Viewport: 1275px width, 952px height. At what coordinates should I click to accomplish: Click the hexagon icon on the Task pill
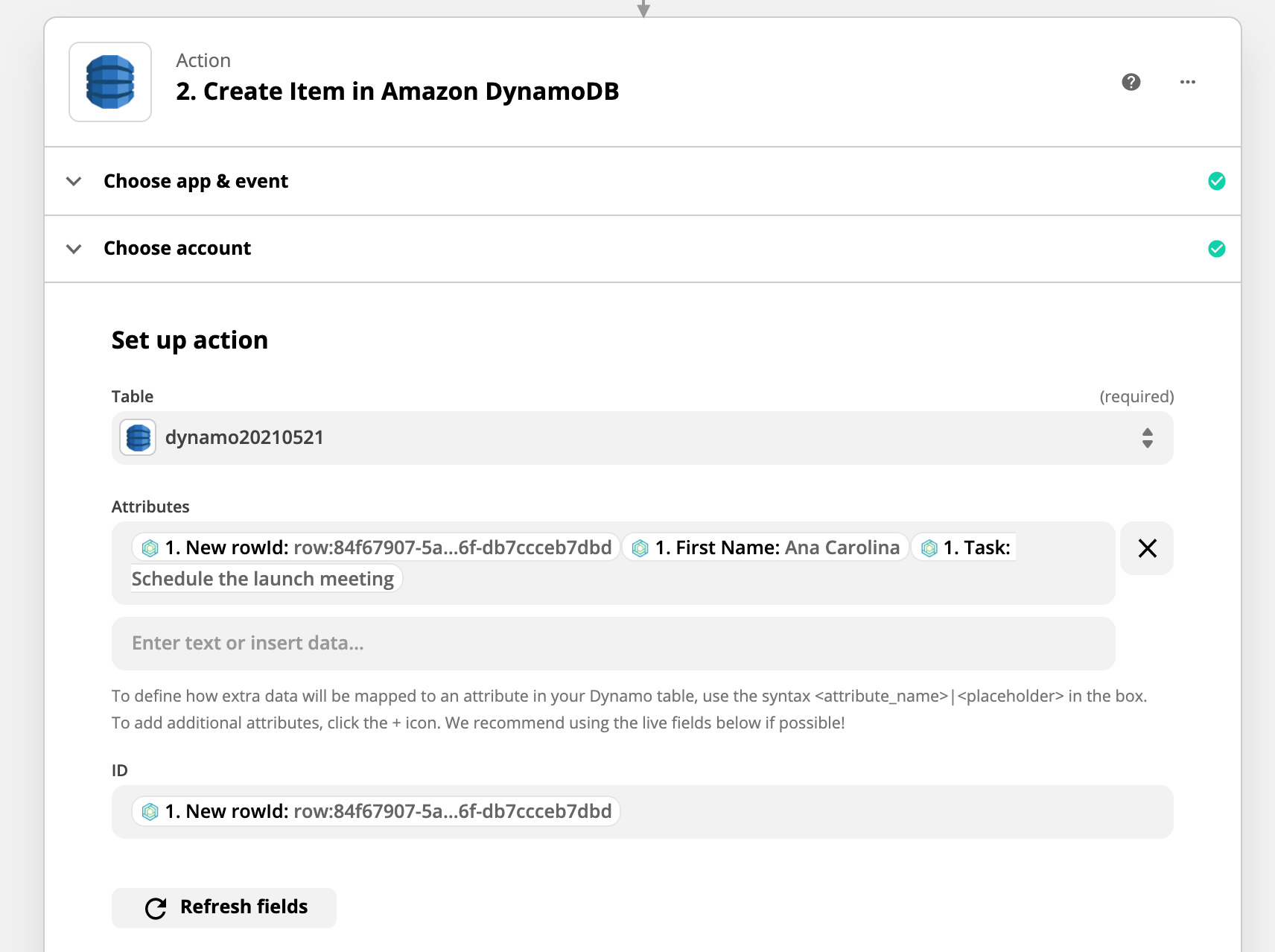click(928, 548)
